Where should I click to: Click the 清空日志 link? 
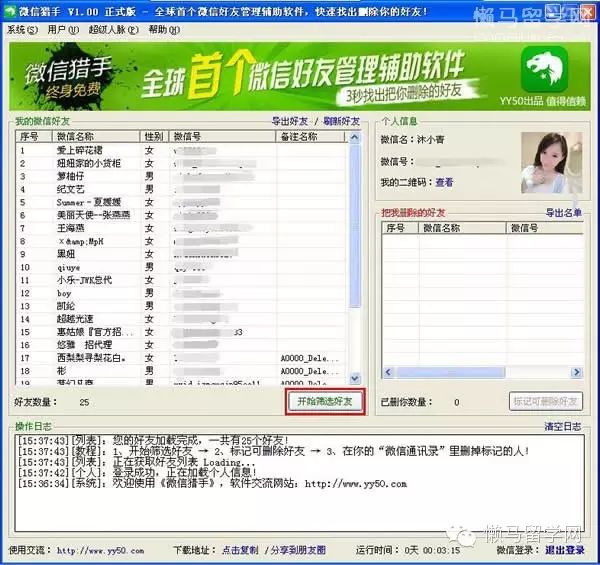tap(561, 427)
